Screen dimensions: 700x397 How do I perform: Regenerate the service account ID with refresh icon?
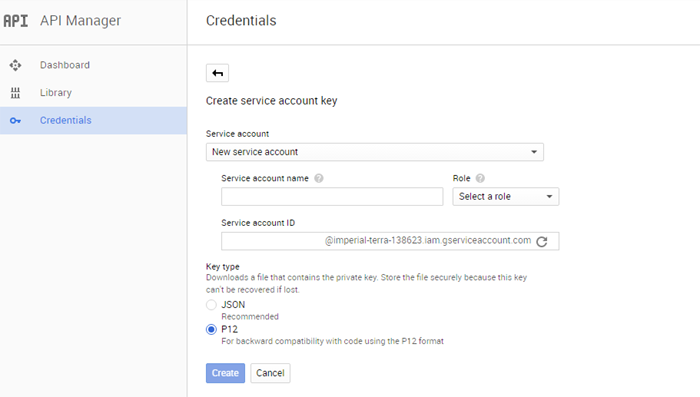point(542,242)
